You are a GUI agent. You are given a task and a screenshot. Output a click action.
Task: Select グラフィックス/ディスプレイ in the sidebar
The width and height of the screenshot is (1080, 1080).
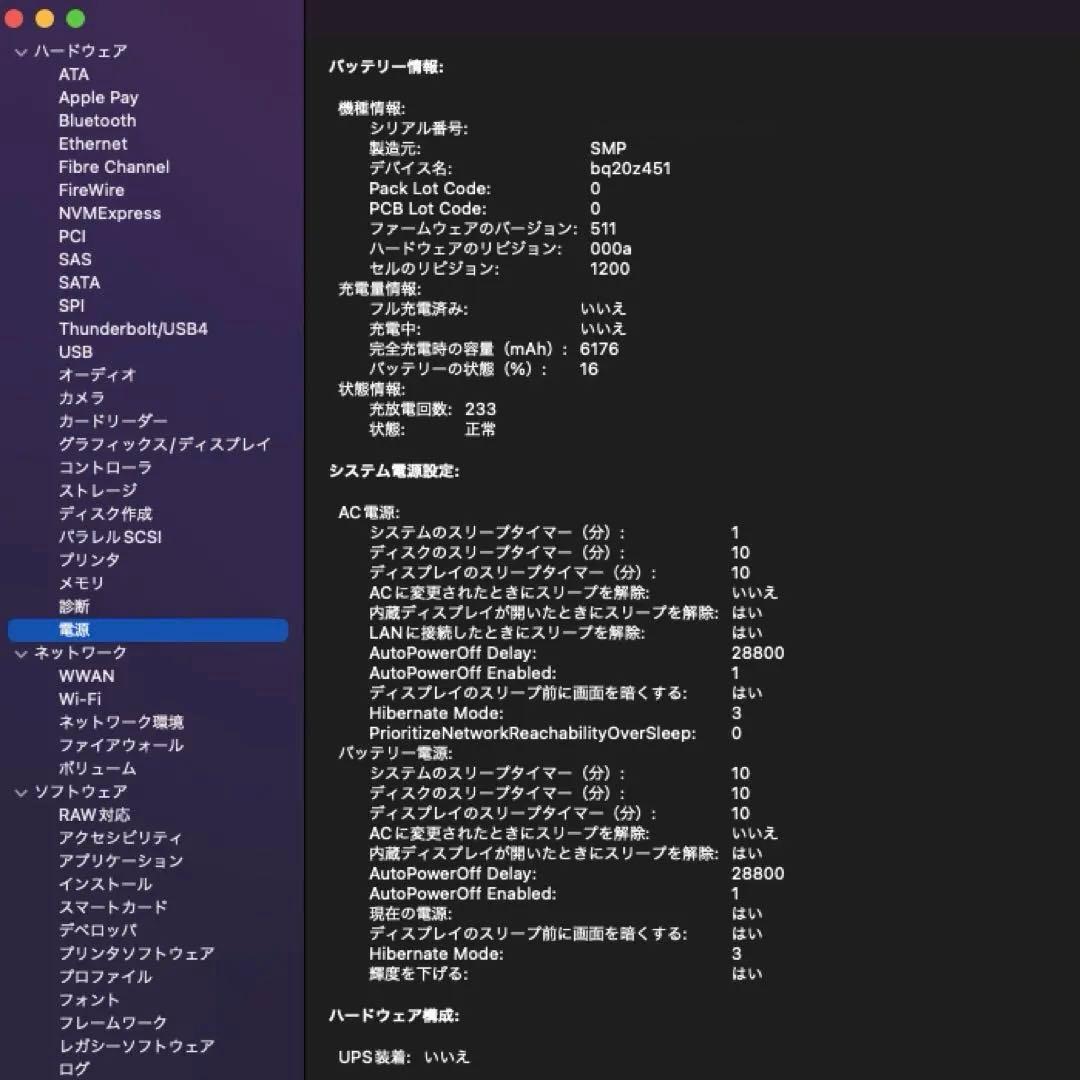(163, 444)
